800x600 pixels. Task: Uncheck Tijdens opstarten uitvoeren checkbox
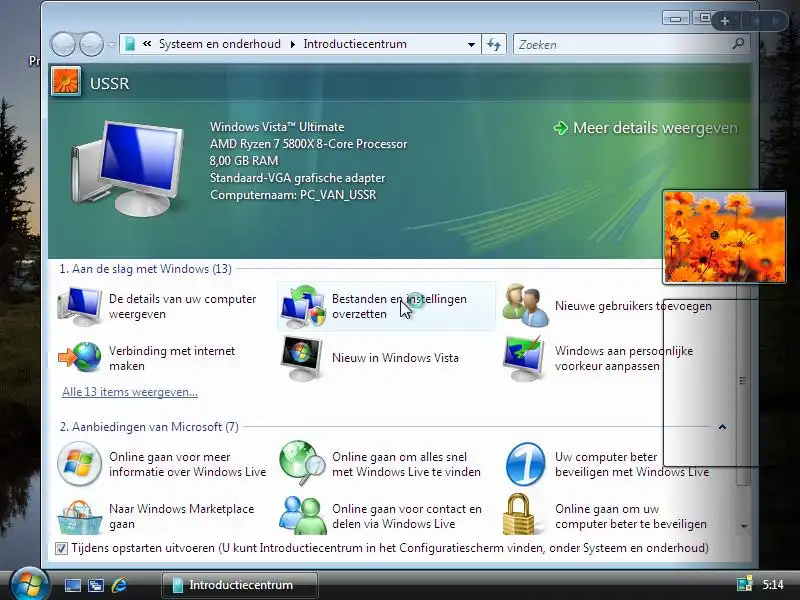pyautogui.click(x=61, y=548)
